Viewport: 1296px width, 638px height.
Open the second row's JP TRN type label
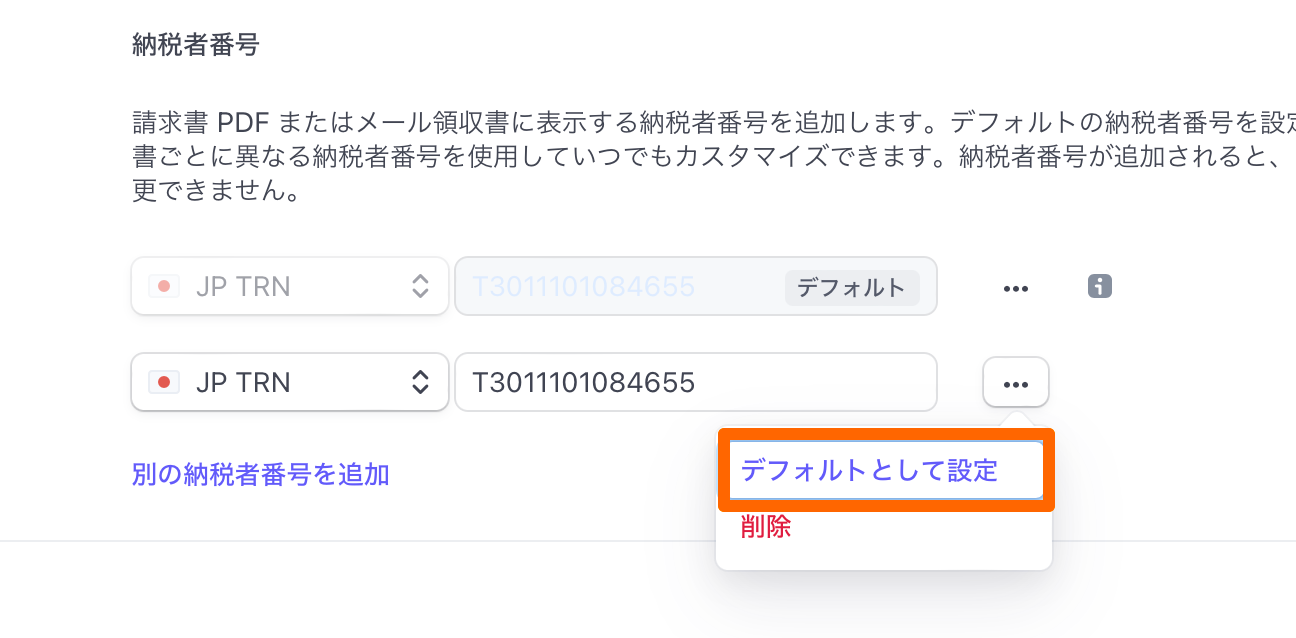click(243, 382)
